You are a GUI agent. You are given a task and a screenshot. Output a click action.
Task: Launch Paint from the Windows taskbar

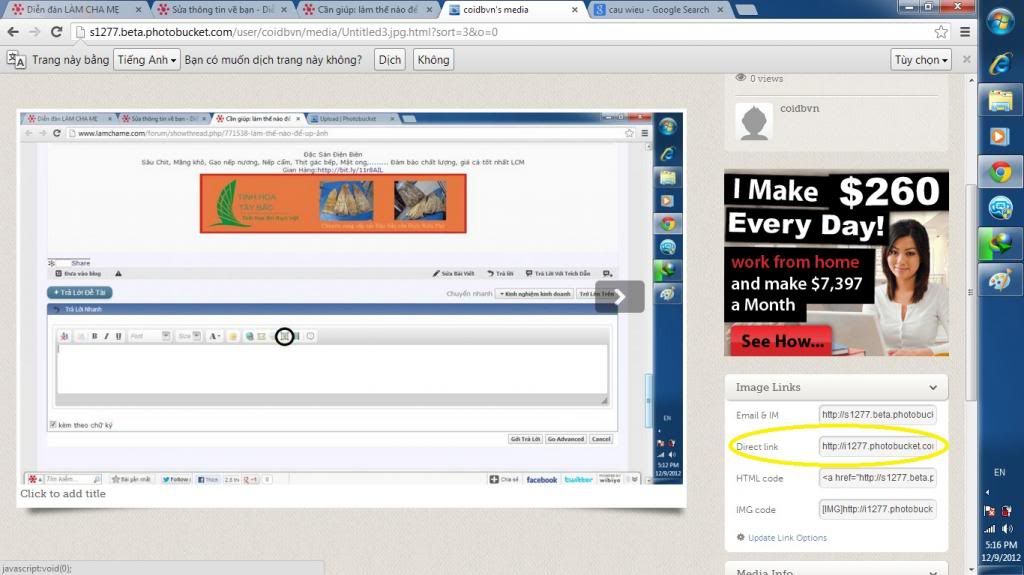[999, 280]
